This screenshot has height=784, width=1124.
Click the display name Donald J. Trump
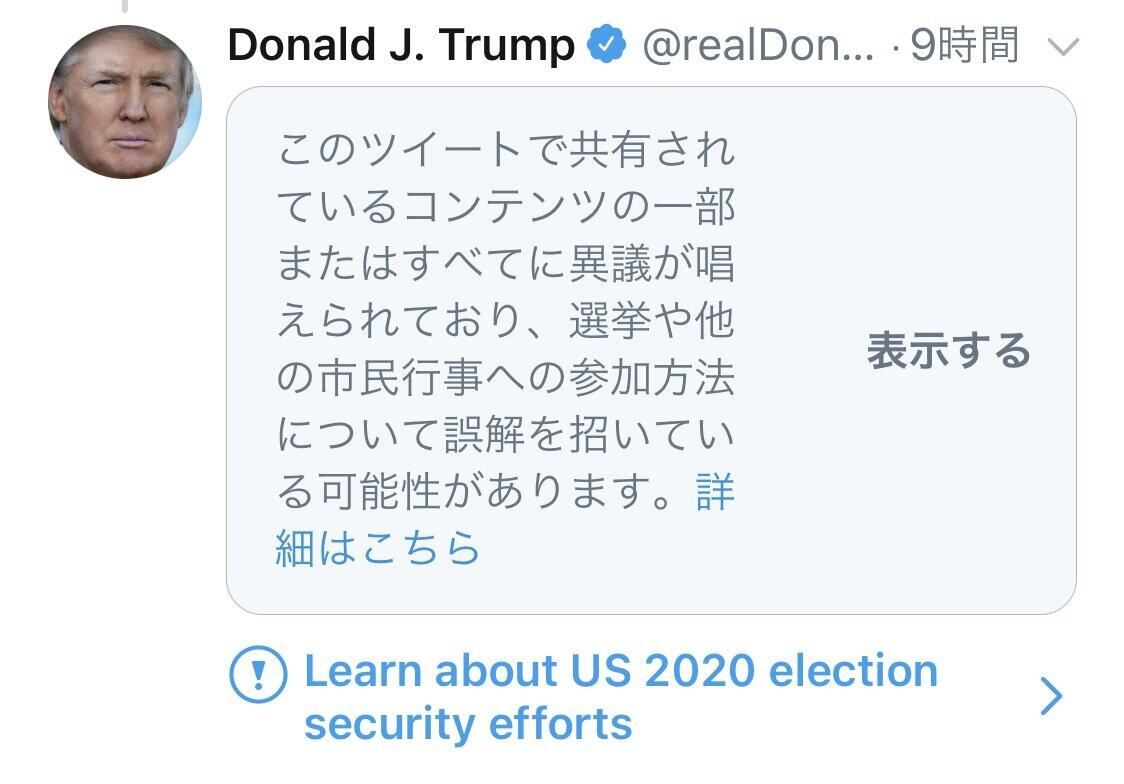tap(401, 45)
